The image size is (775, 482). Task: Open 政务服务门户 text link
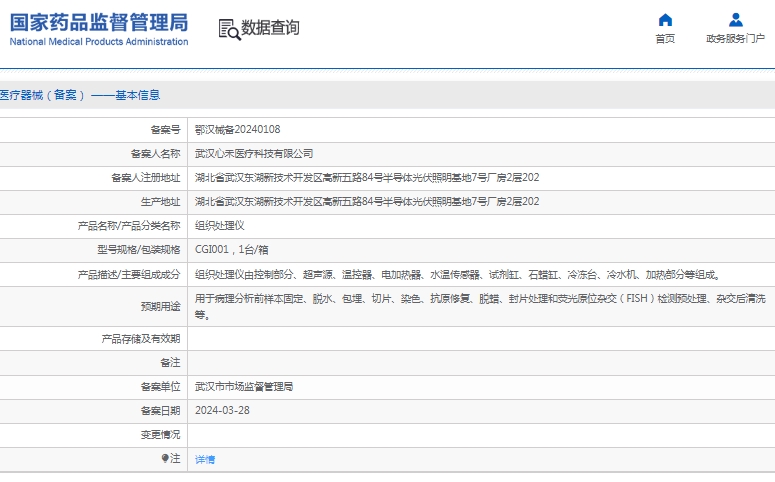pyautogui.click(x=735, y=39)
